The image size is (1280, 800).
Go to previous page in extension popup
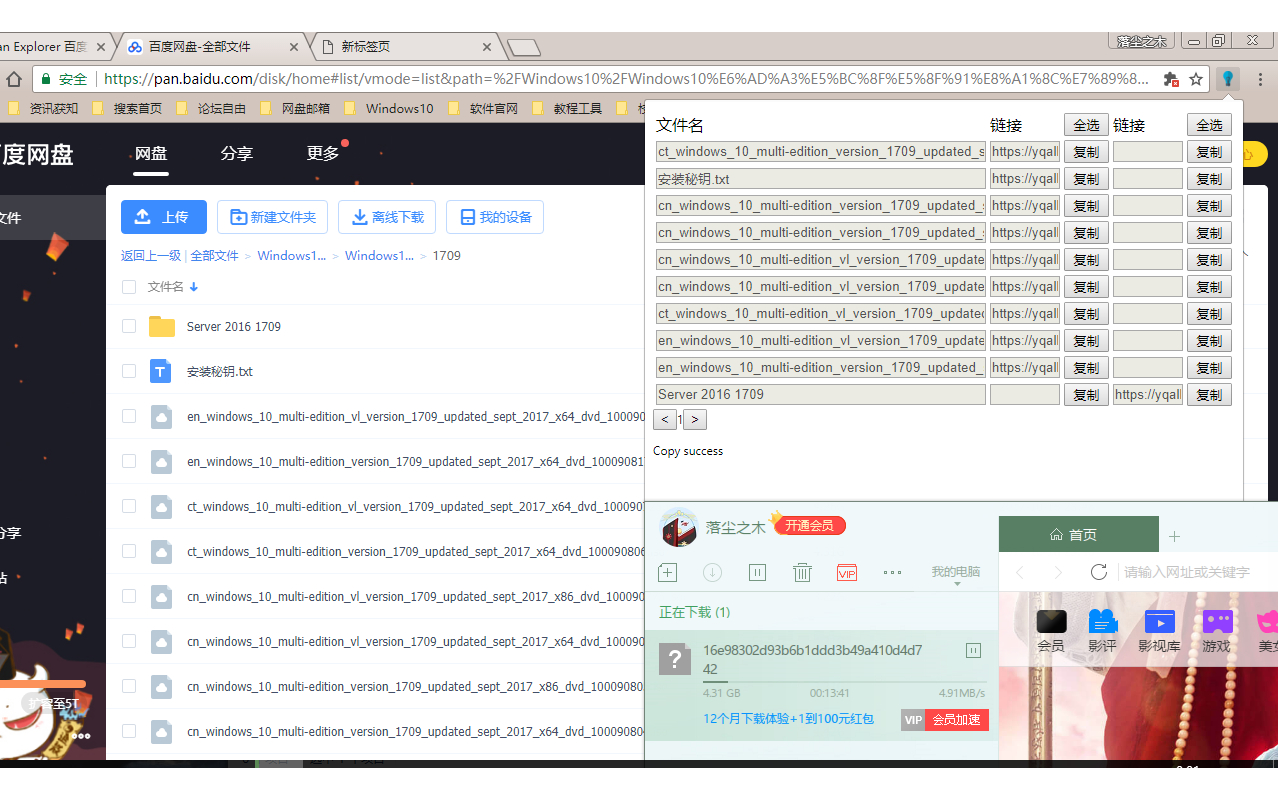(x=665, y=420)
